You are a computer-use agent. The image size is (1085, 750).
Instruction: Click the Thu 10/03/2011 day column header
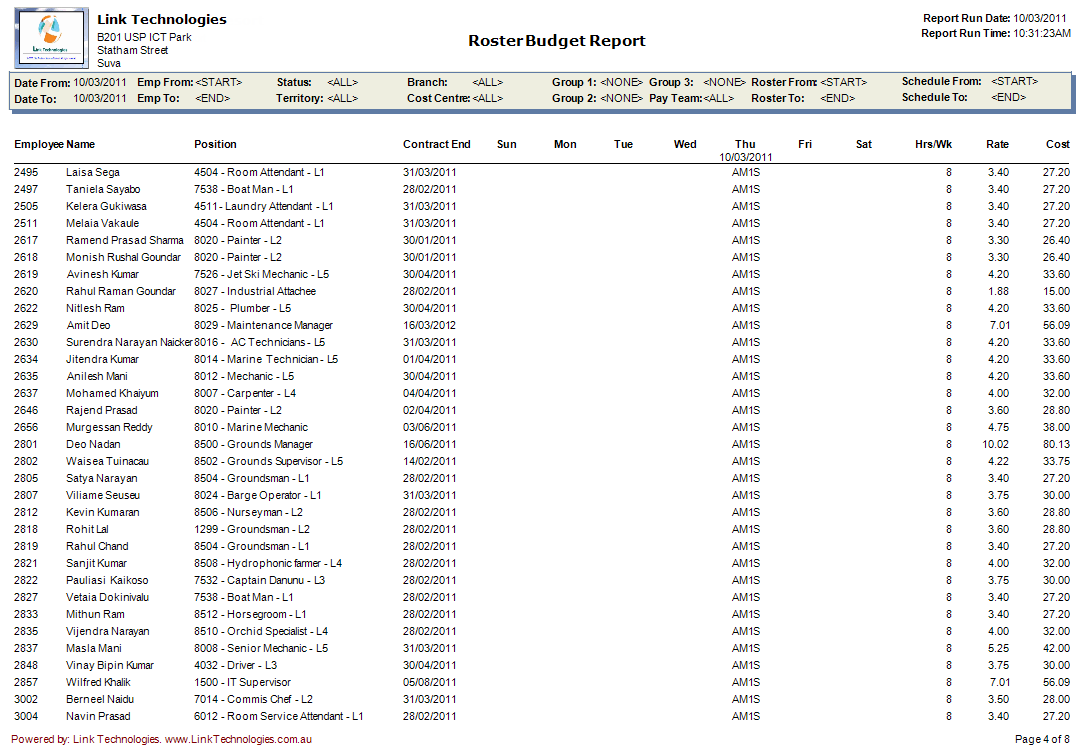[x=744, y=150]
